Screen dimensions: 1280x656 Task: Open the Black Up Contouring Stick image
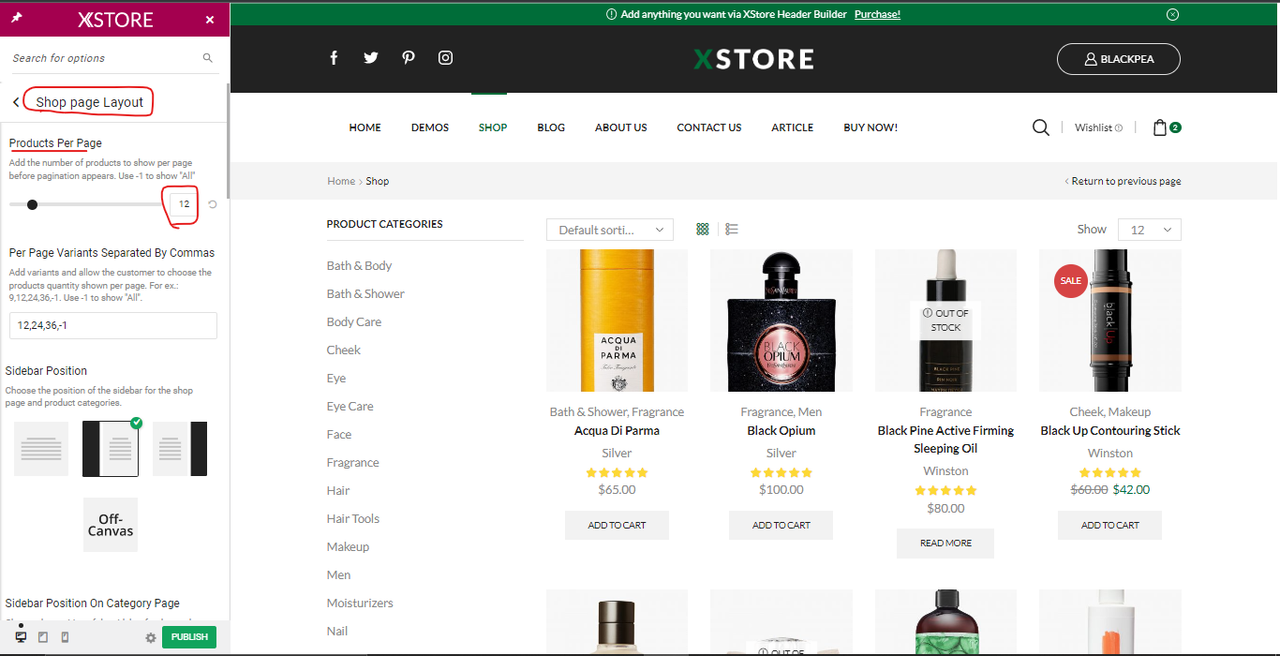coord(1110,320)
